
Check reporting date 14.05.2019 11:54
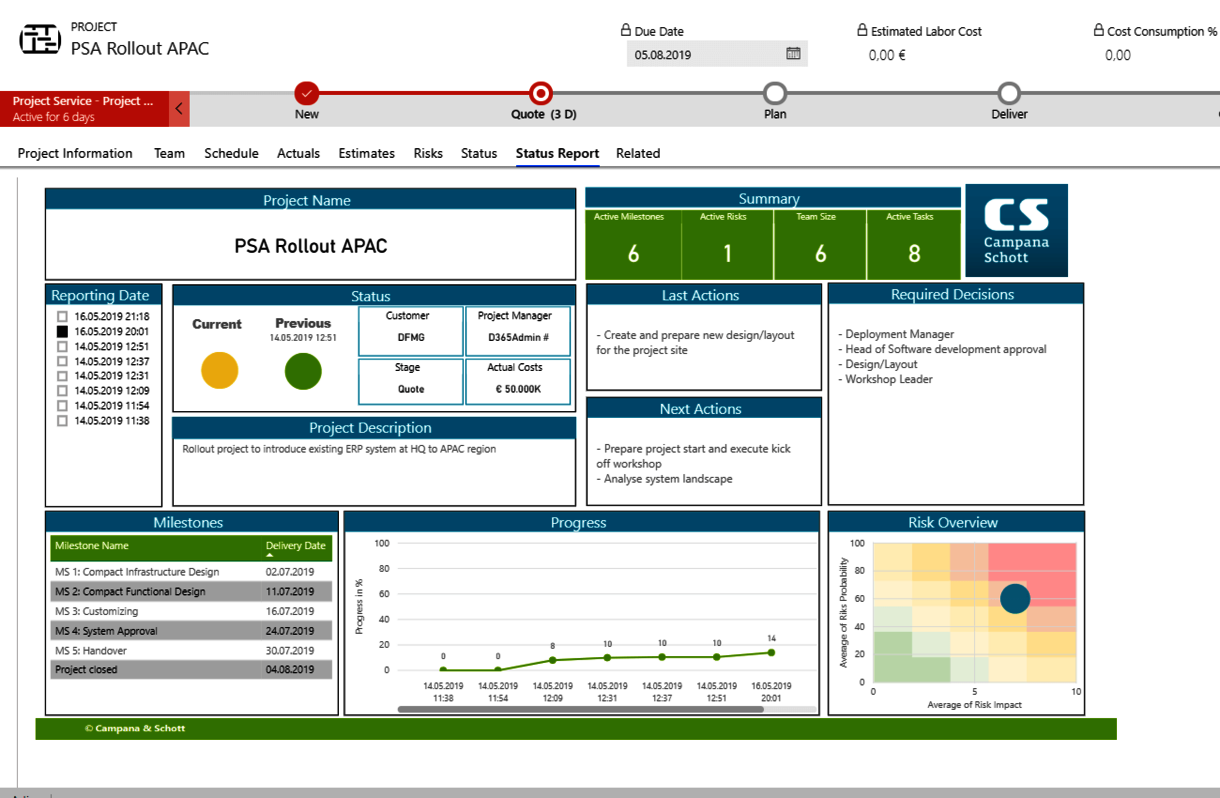(62, 406)
